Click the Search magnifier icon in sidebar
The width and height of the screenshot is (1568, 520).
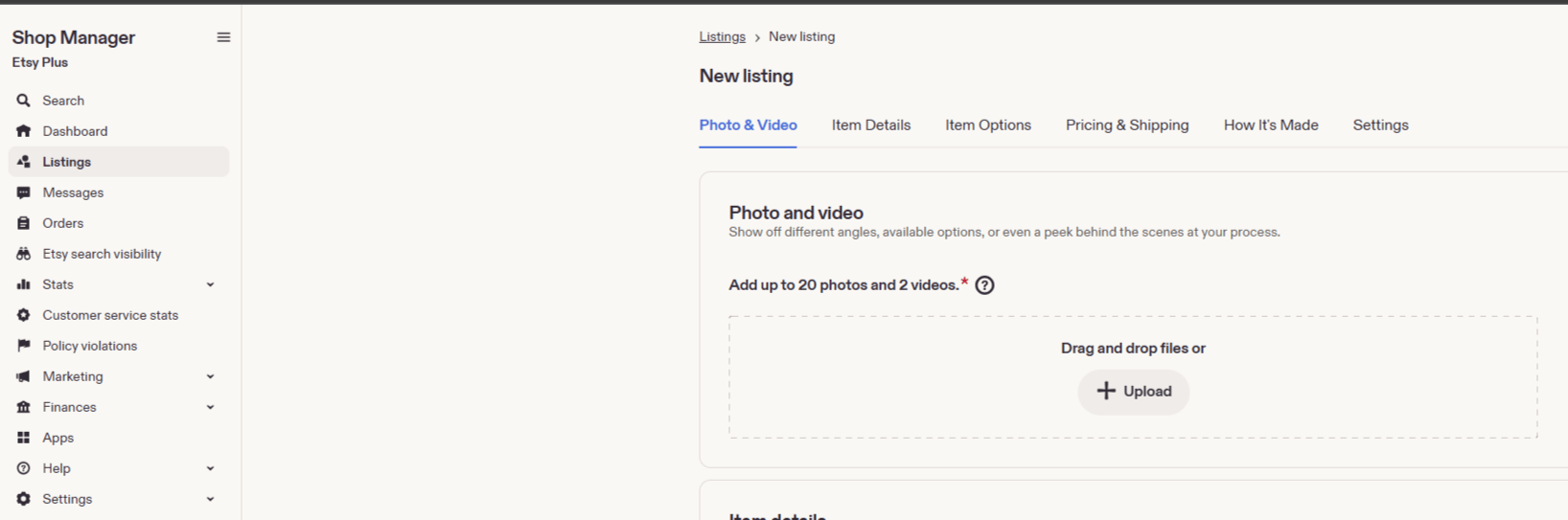pos(24,101)
